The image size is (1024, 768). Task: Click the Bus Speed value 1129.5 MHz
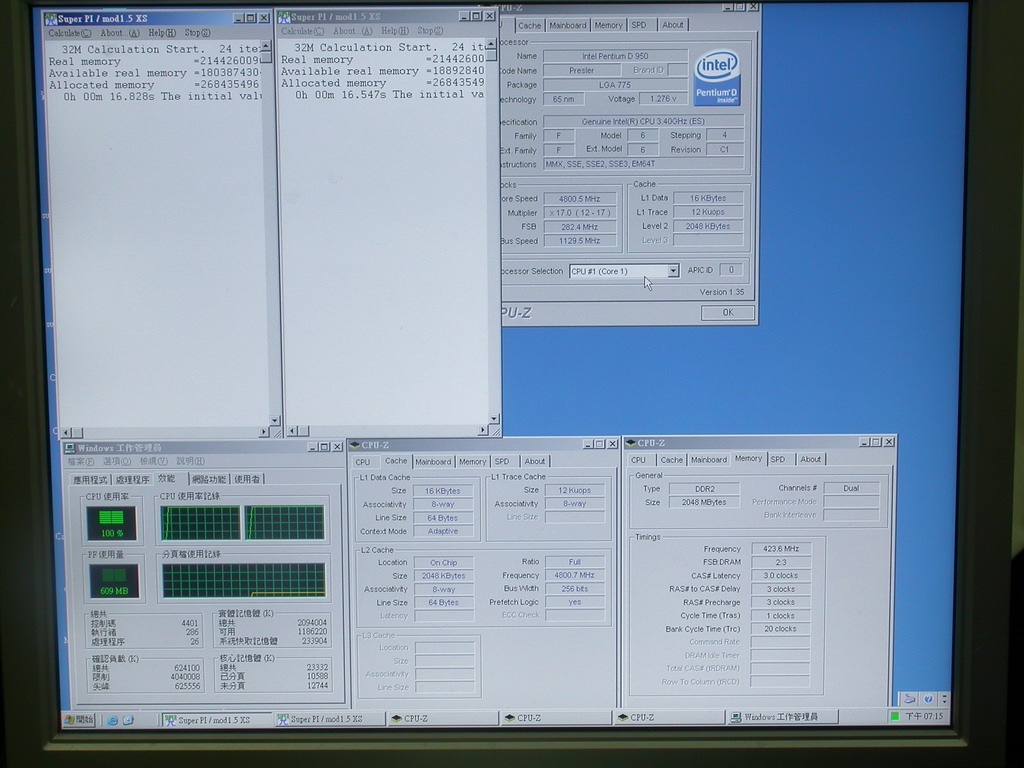(x=579, y=241)
